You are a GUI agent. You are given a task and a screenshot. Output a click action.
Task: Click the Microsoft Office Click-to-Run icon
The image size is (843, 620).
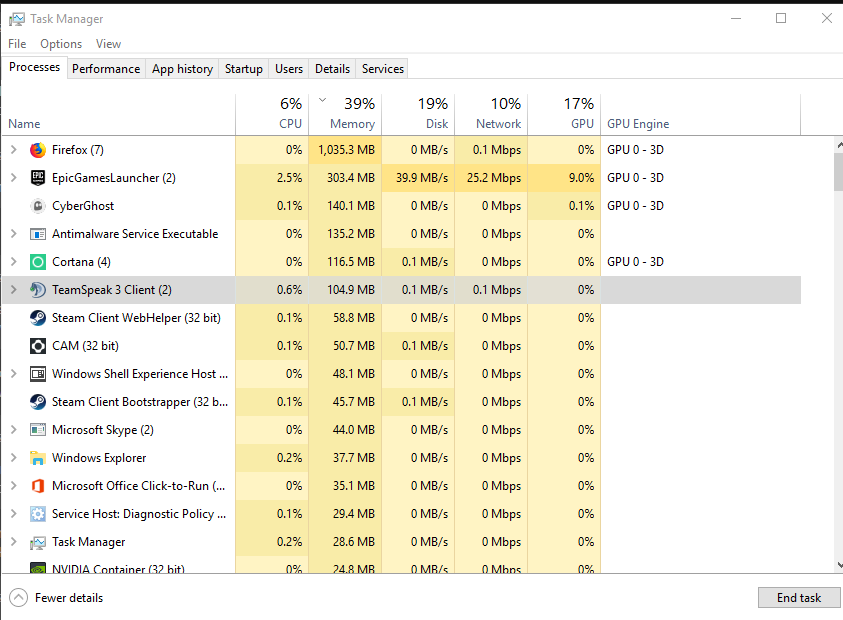point(38,486)
